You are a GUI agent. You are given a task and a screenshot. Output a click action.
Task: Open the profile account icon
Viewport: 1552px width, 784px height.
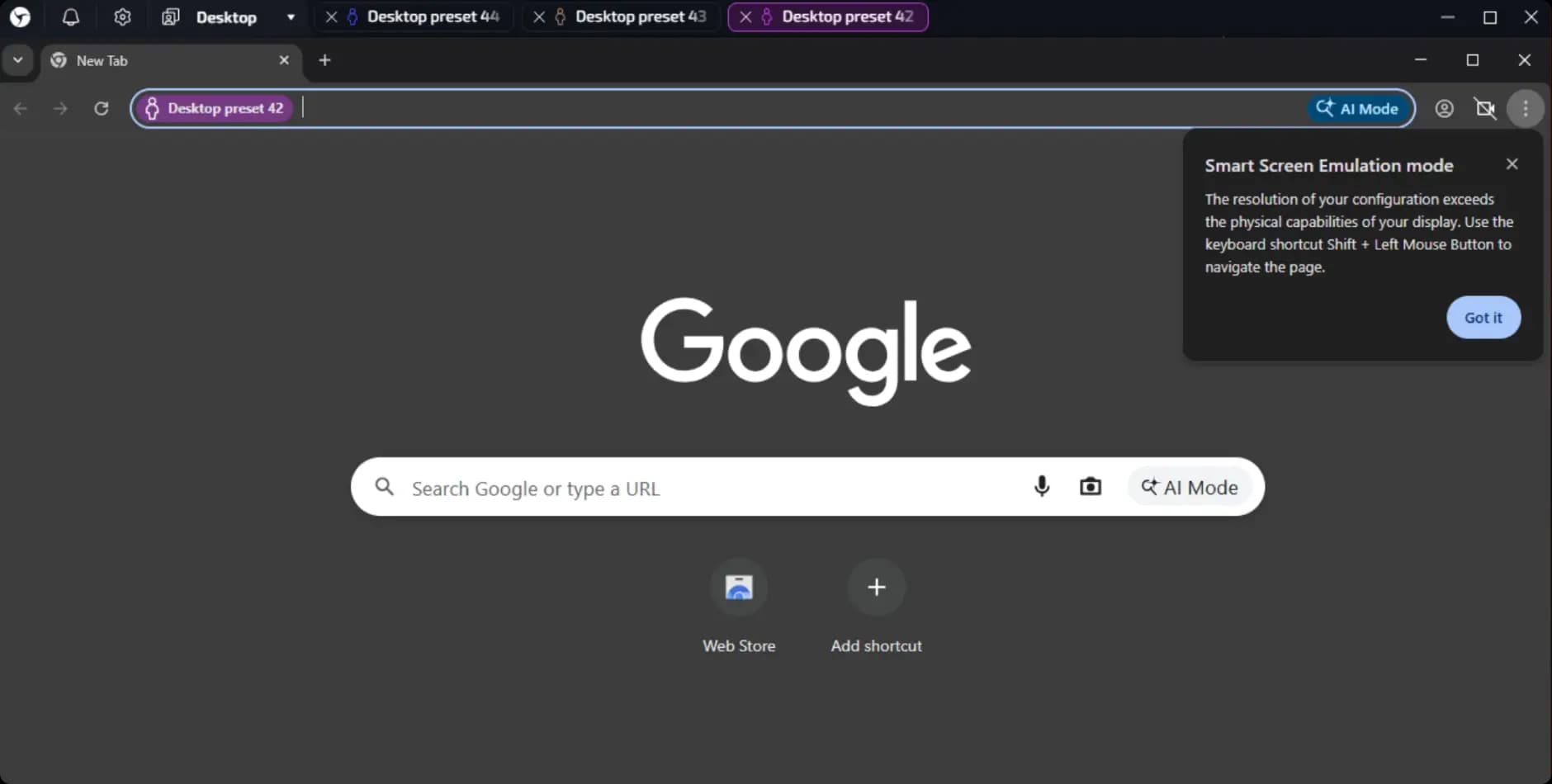tap(1444, 109)
